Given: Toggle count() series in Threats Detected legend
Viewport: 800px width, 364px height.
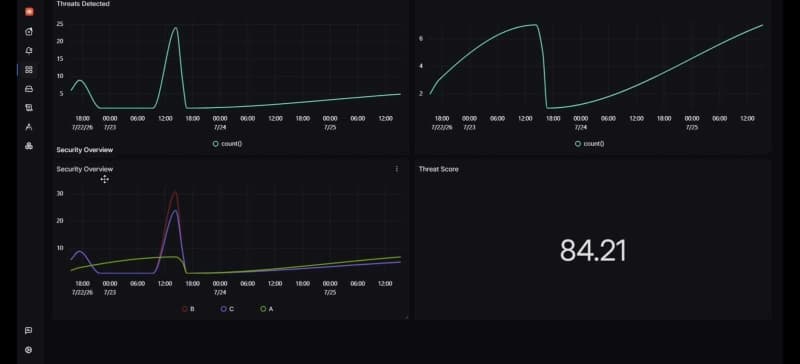Looking at the screenshot, I should 228,144.
